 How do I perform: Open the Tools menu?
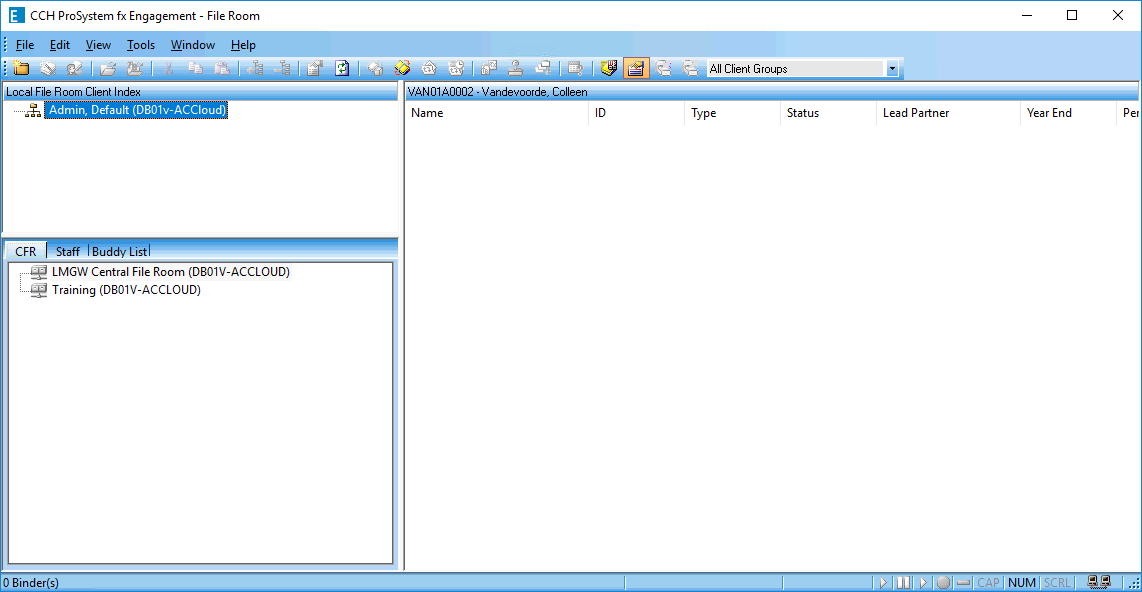coord(141,44)
